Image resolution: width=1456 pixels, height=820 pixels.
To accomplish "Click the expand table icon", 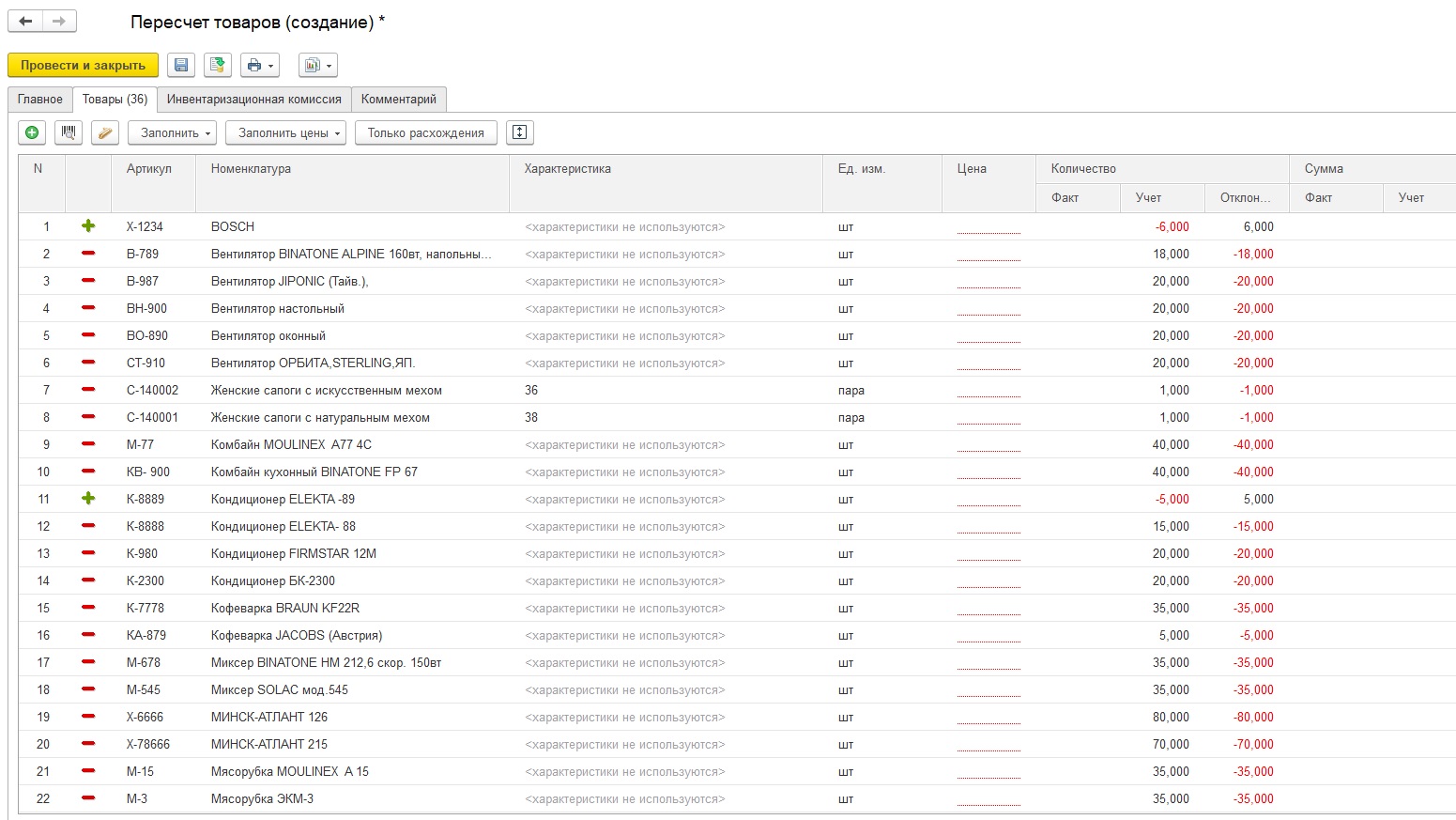I will (x=520, y=132).
